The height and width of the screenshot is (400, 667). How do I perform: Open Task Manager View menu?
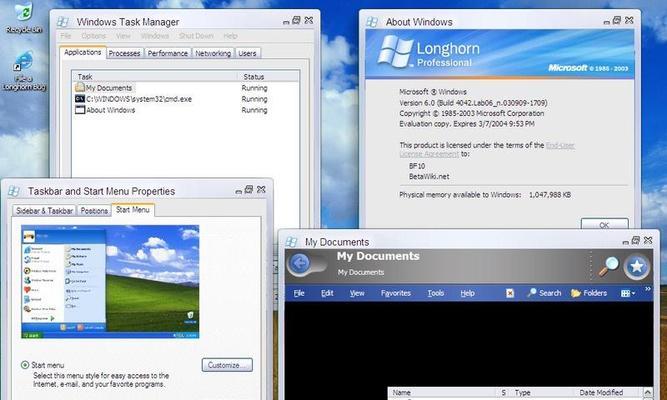123,36
